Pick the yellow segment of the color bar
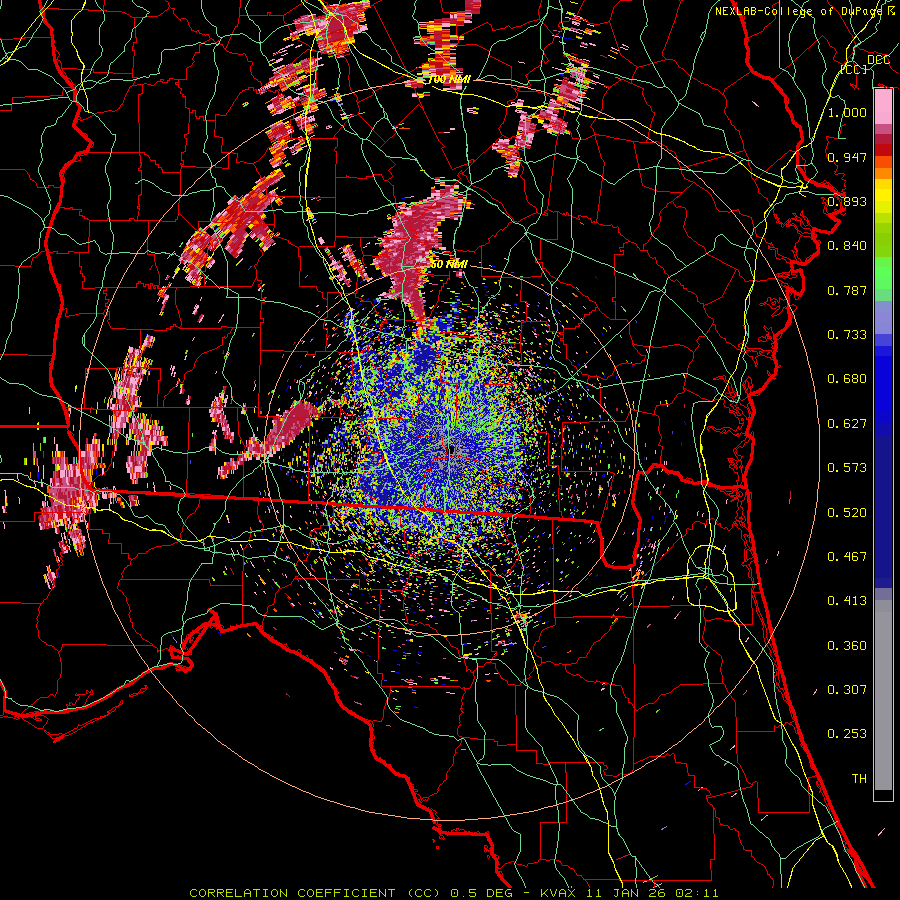900x900 pixels. [883, 197]
